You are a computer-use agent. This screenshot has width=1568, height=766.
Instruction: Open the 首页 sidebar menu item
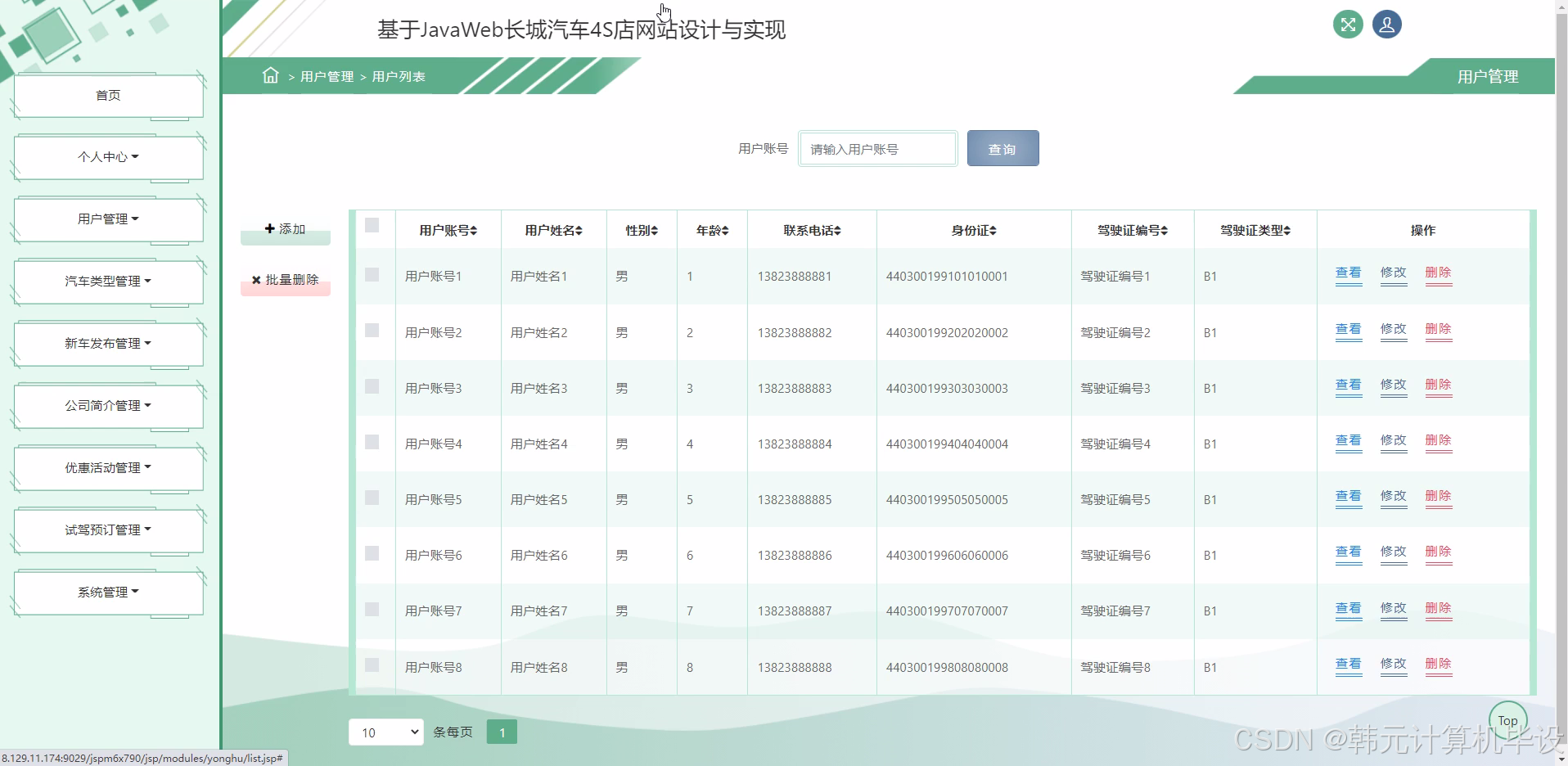[108, 96]
